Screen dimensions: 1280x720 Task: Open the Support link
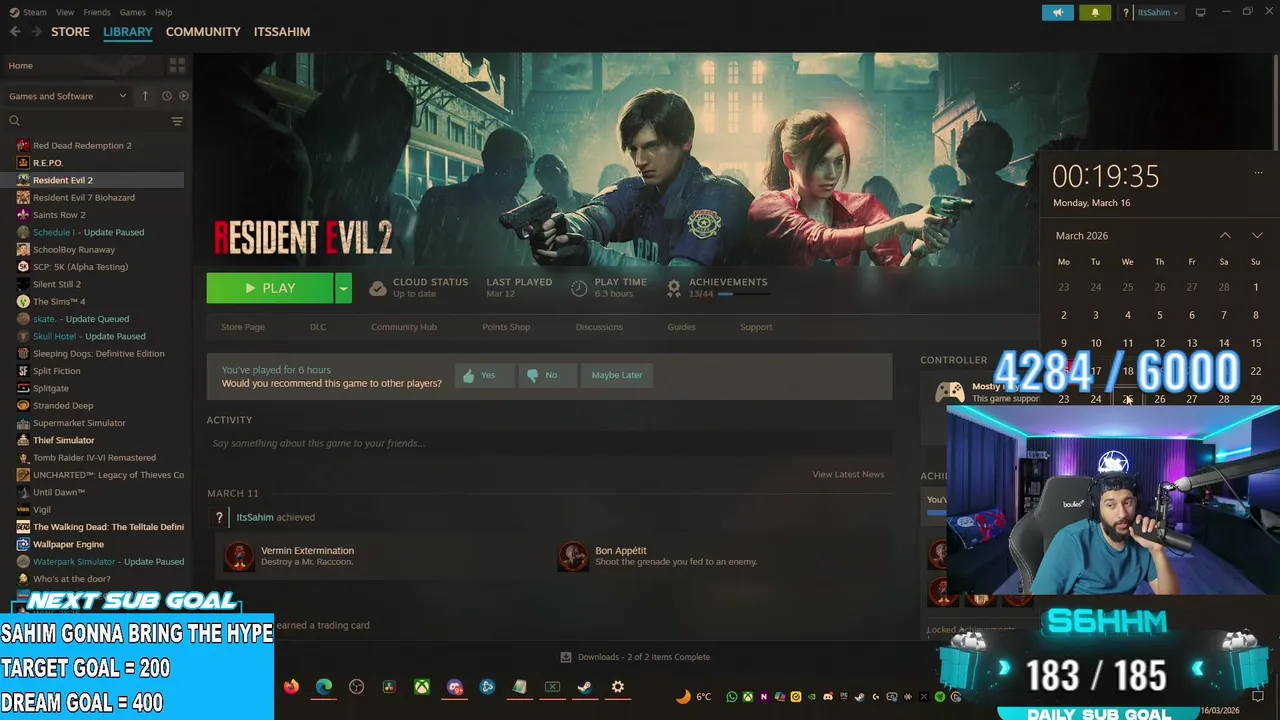click(756, 327)
